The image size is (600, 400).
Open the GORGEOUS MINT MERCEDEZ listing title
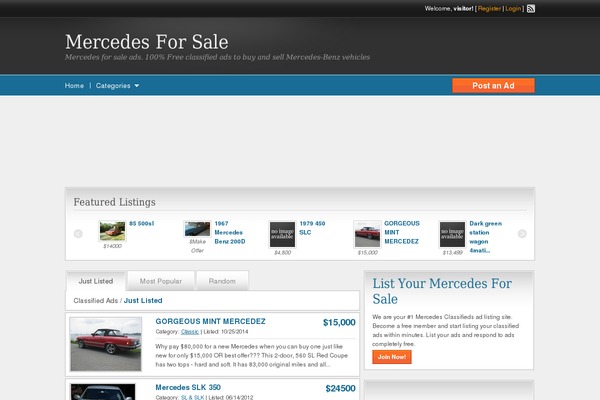click(x=210, y=322)
